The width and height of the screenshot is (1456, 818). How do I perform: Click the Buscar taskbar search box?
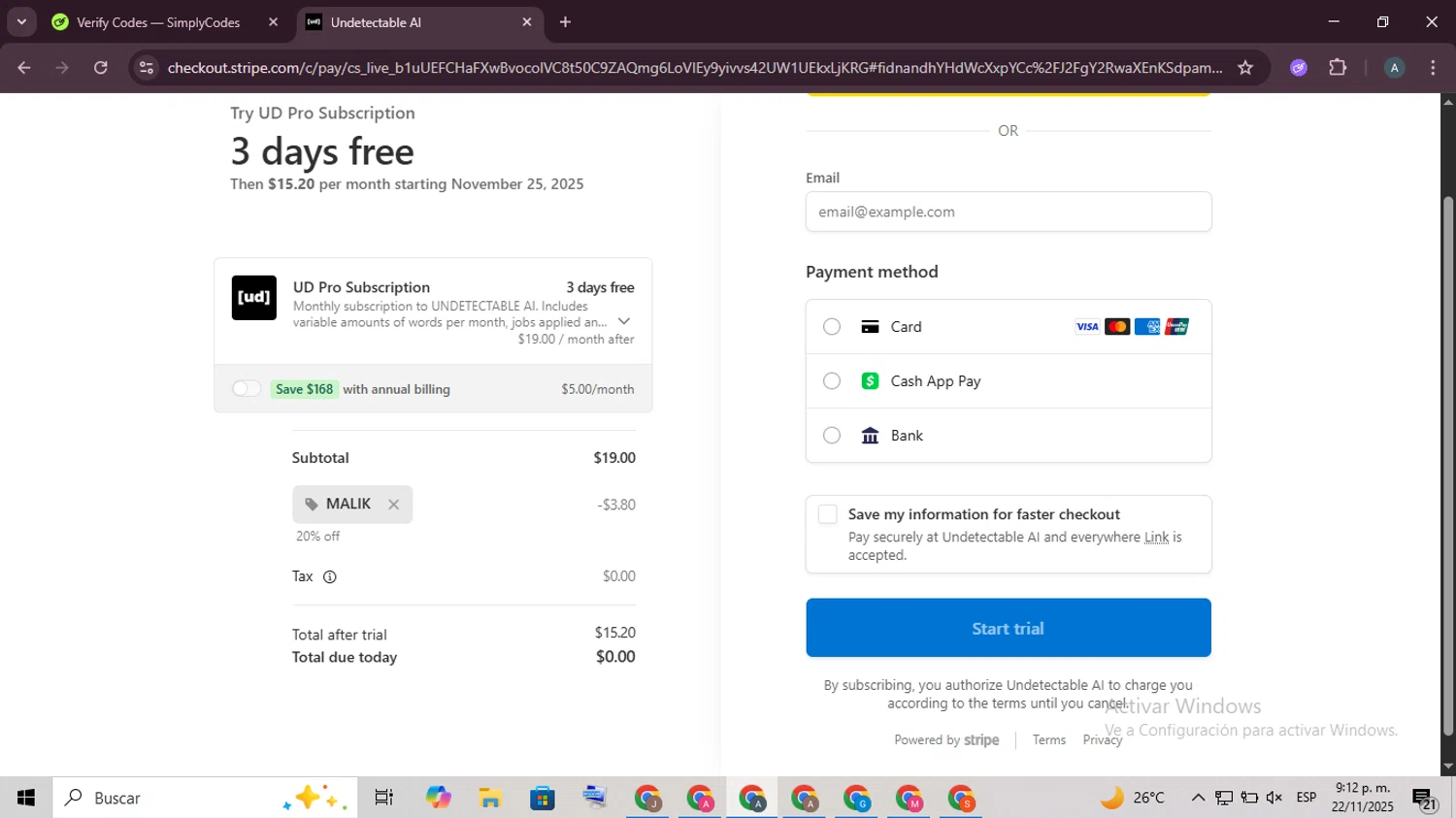[205, 798]
